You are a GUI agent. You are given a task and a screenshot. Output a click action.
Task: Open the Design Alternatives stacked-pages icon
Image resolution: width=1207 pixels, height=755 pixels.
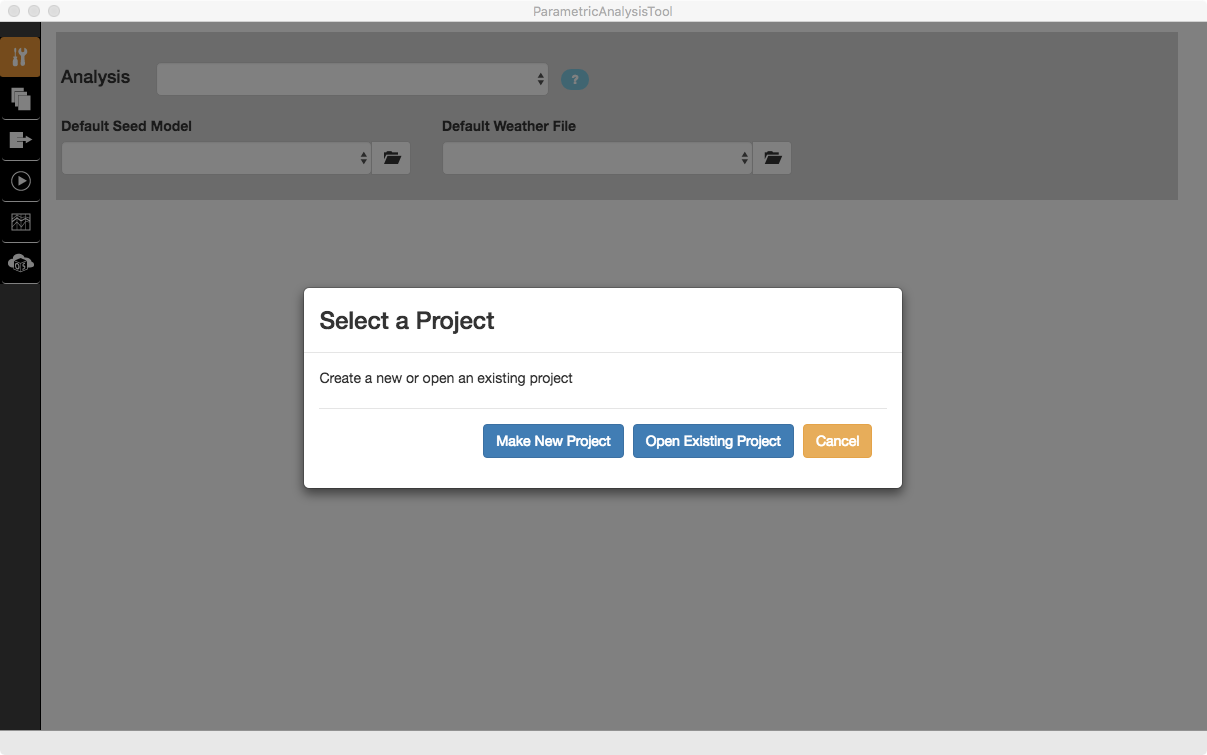click(20, 99)
